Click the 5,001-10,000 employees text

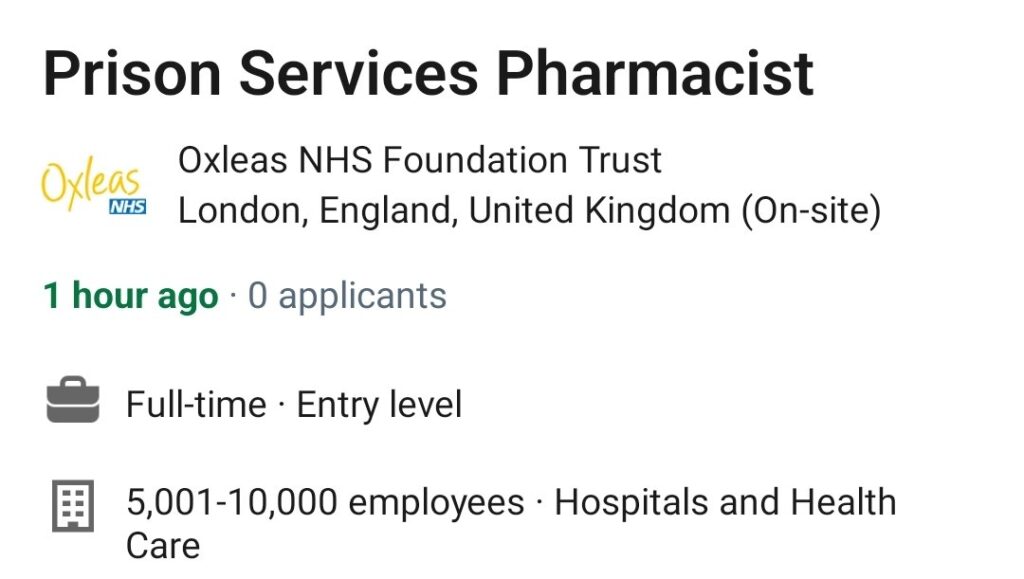[325, 503]
